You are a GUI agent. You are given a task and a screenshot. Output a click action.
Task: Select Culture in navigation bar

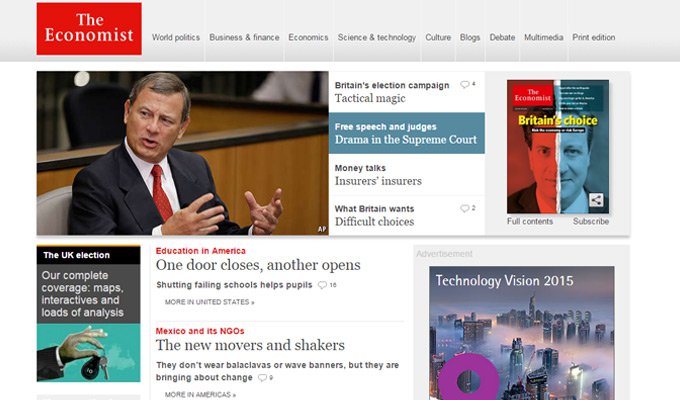pos(438,37)
